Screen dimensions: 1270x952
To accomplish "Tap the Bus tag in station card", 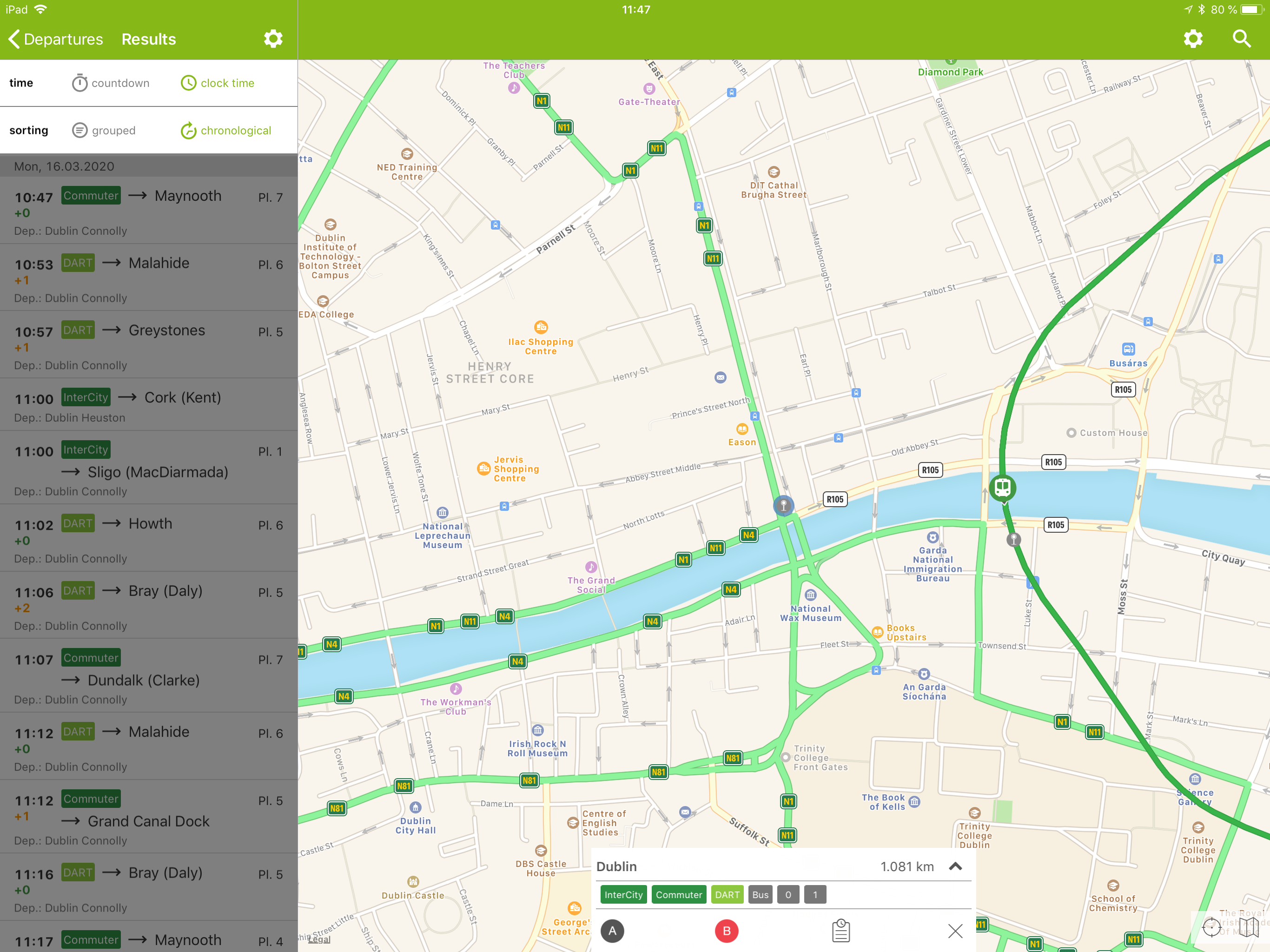I will point(760,894).
